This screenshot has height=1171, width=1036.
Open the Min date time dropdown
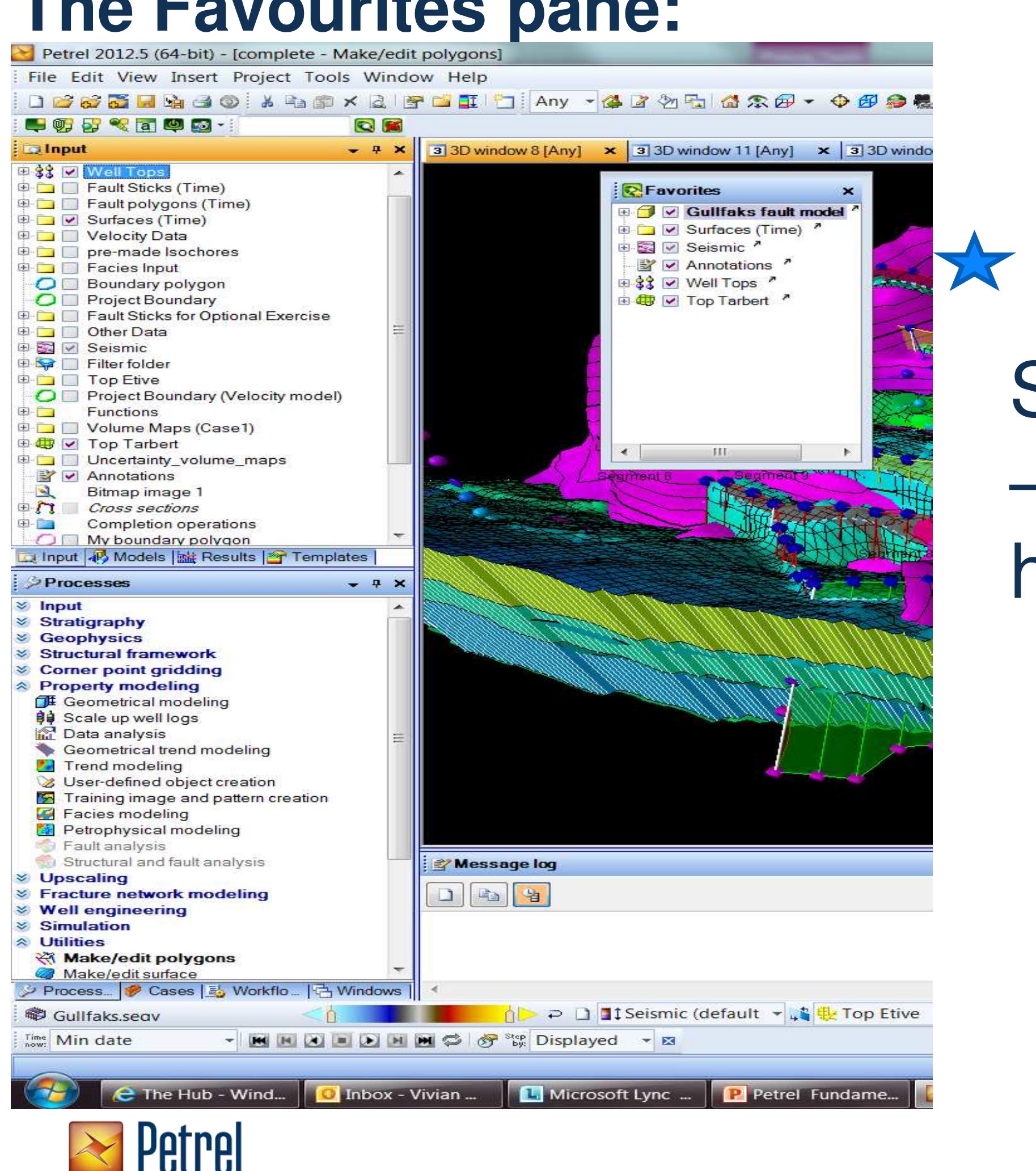(229, 1041)
